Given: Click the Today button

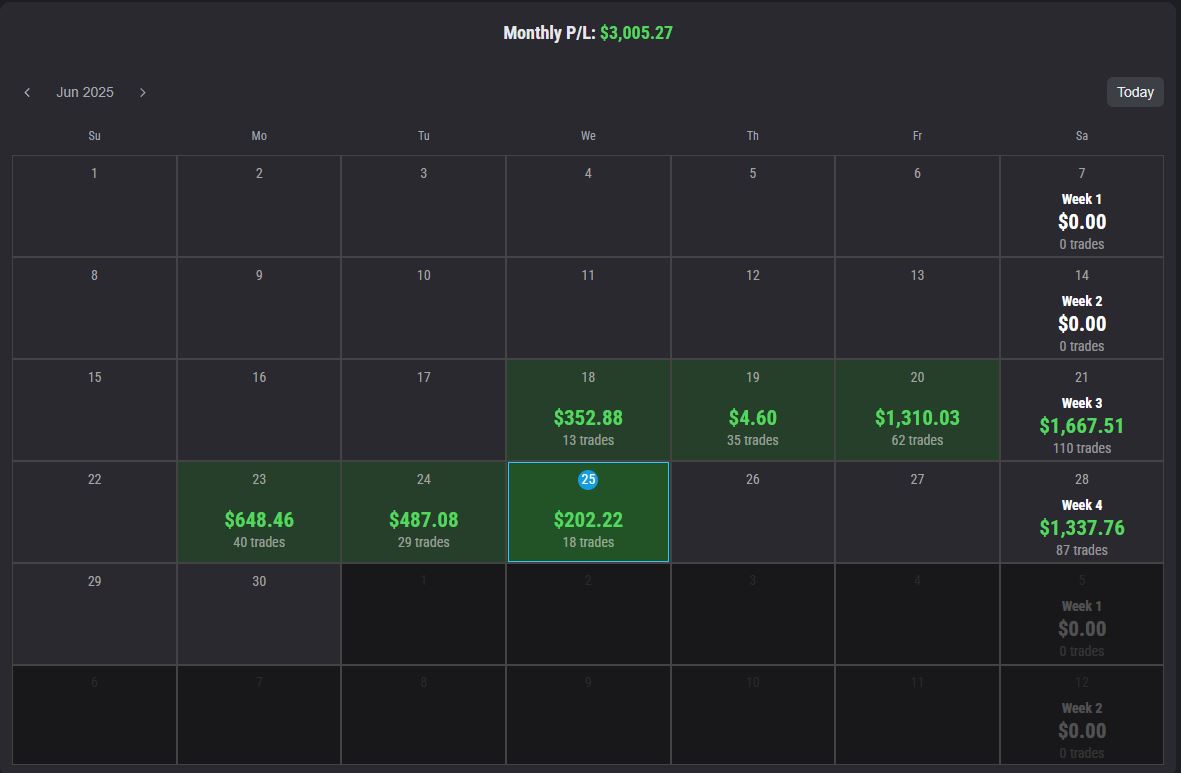Looking at the screenshot, I should [1135, 92].
